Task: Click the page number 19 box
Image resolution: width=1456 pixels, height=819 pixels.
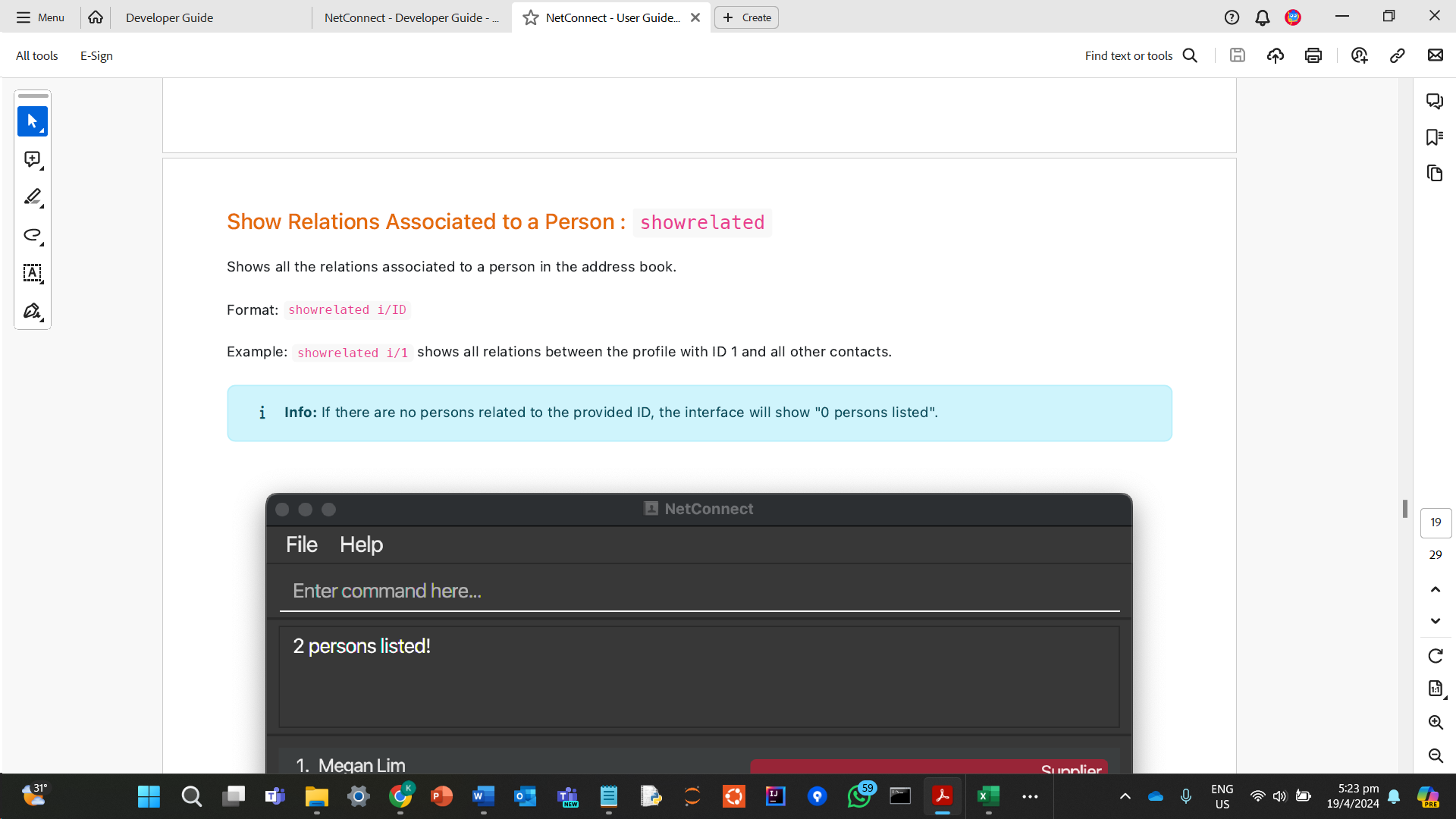Action: coord(1435,522)
